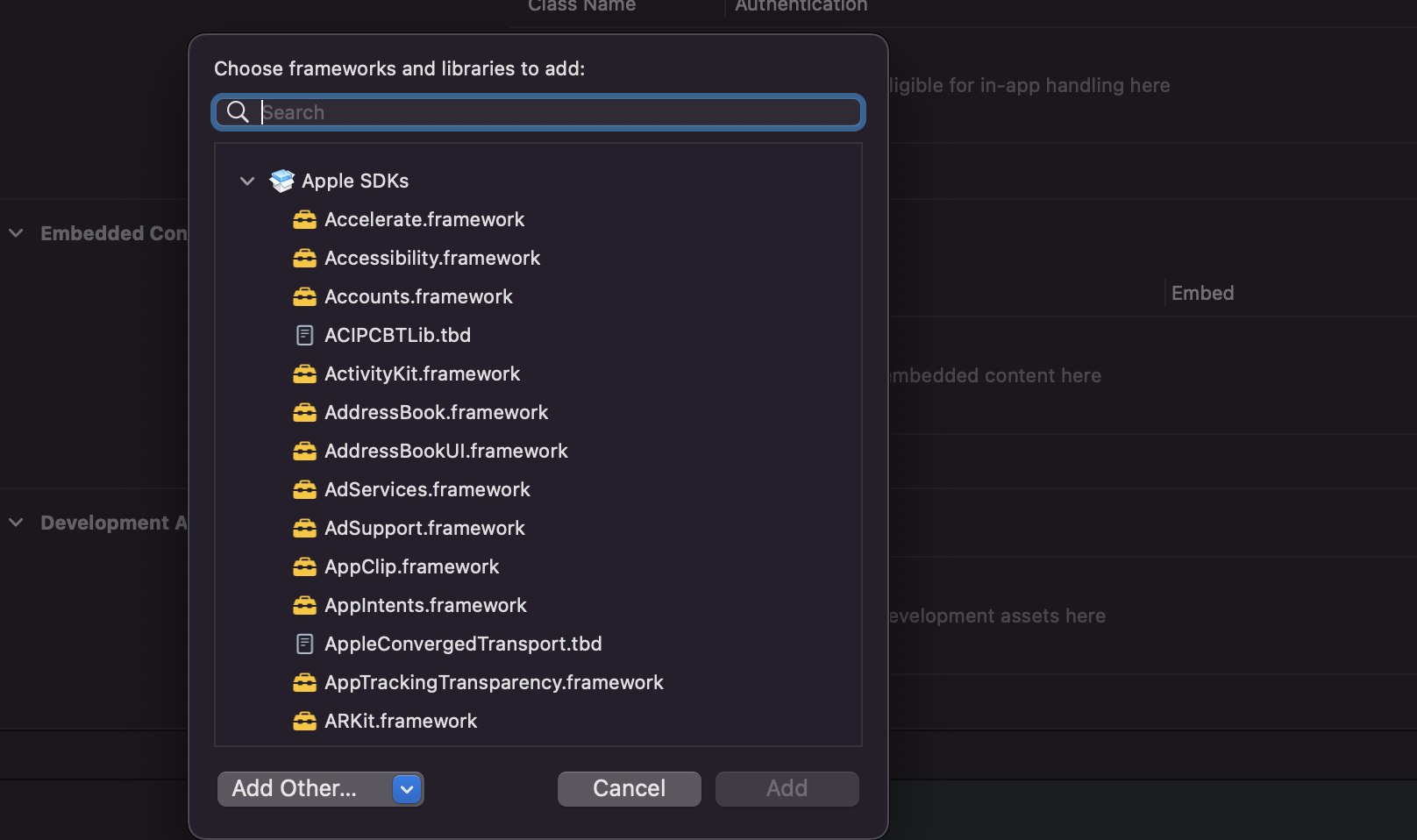Select ActivityKit.framework from the list
Viewport: 1417px width, 840px height.
[421, 374]
